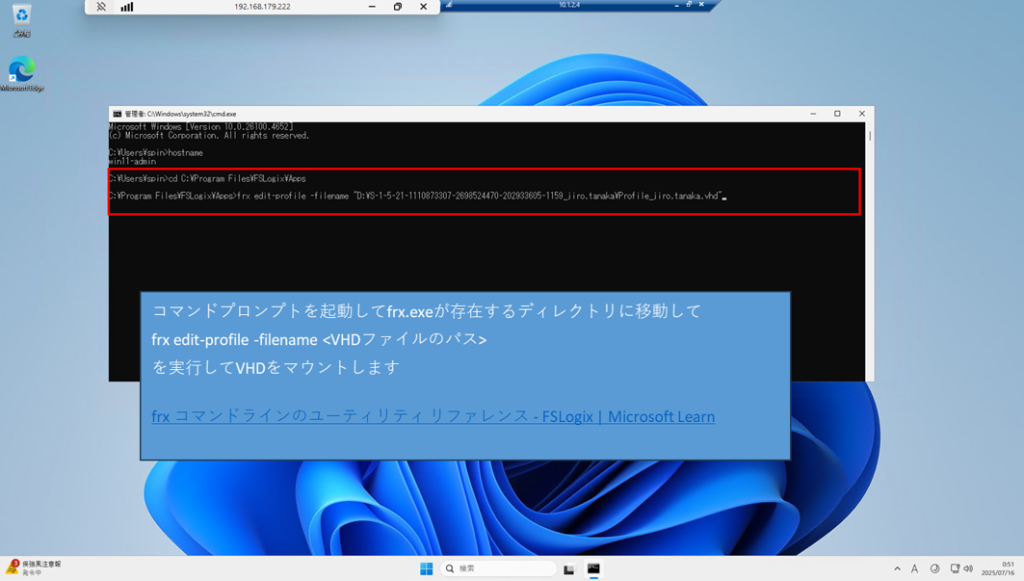The width and height of the screenshot is (1024, 581).
Task: Click the cmd.exe icon in the window title bar
Action: coord(117,114)
